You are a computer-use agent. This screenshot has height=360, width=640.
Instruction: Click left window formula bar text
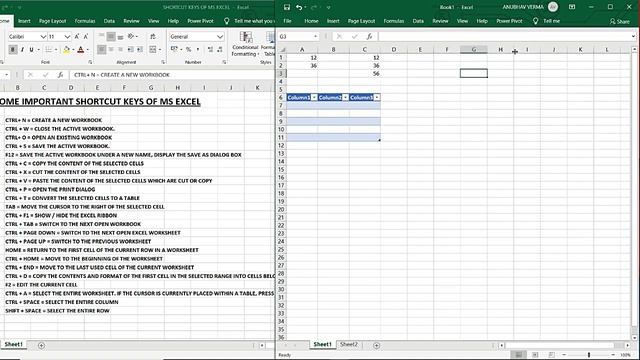(122, 75)
